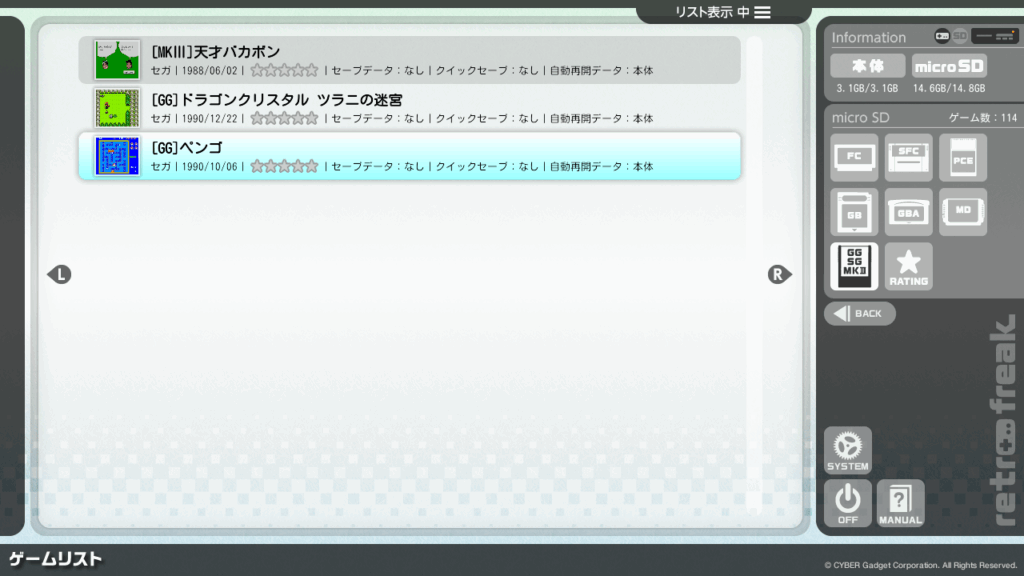Go to previous page with L arrow
Viewport: 1024px width, 576px height.
[60, 274]
